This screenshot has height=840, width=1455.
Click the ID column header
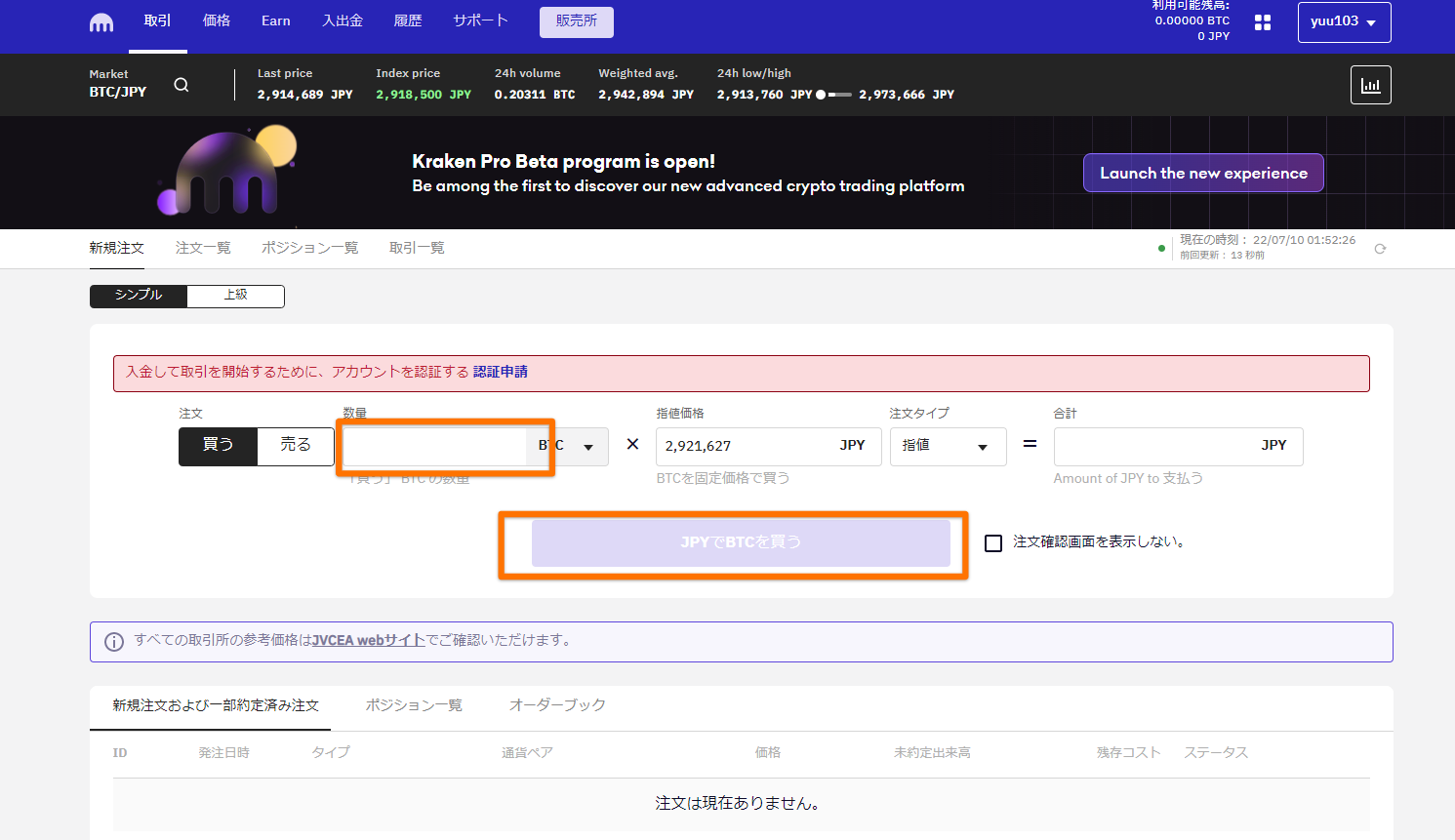click(120, 753)
